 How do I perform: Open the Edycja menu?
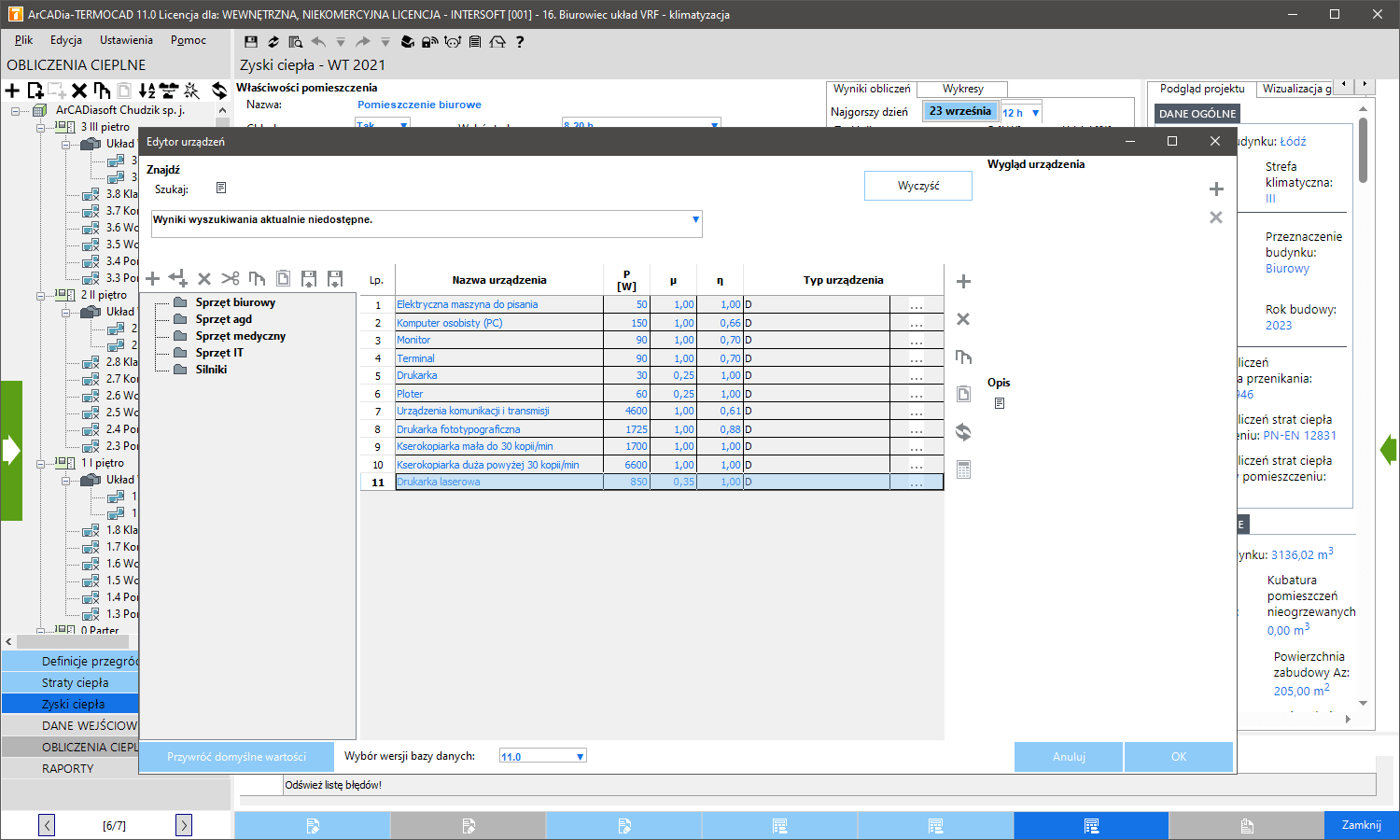click(x=66, y=40)
